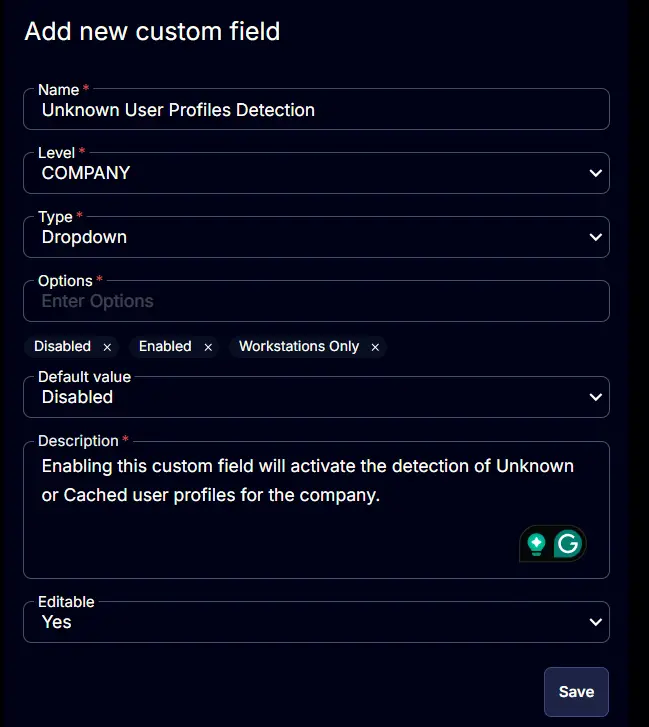Click the Disabled default value text
Viewport: 649px width, 727px height.
click(77, 397)
